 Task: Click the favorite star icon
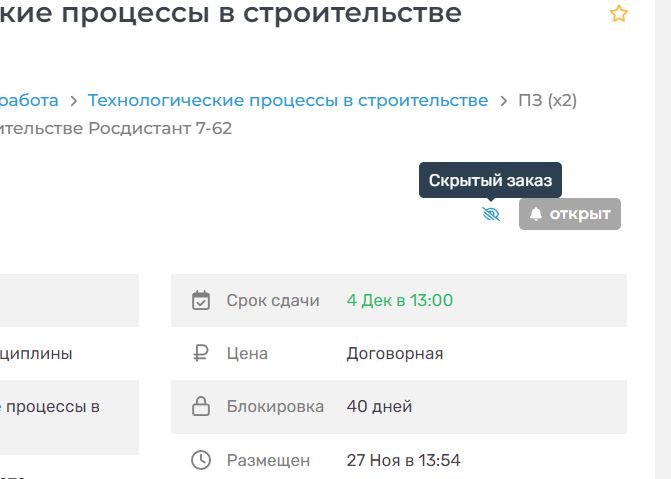pos(619,14)
